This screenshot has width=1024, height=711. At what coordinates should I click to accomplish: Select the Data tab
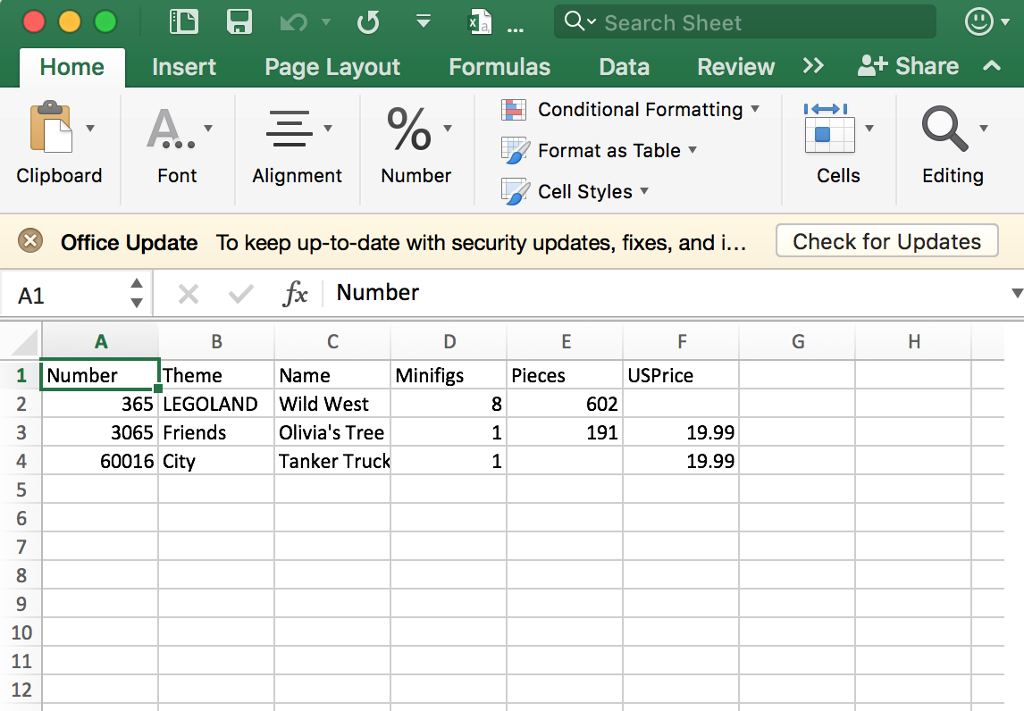624,67
